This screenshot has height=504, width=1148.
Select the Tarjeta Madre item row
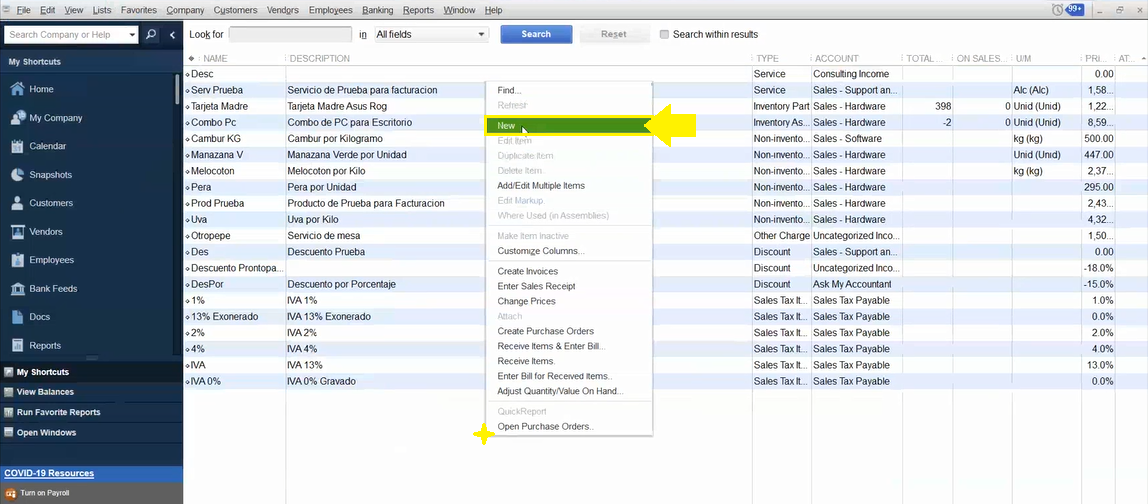(666, 106)
